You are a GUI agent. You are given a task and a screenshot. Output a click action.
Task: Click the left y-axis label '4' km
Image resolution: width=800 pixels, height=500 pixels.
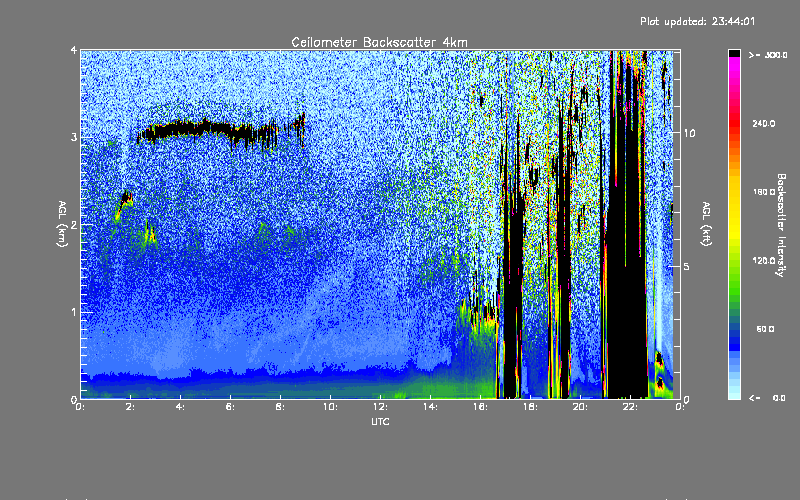click(74, 51)
